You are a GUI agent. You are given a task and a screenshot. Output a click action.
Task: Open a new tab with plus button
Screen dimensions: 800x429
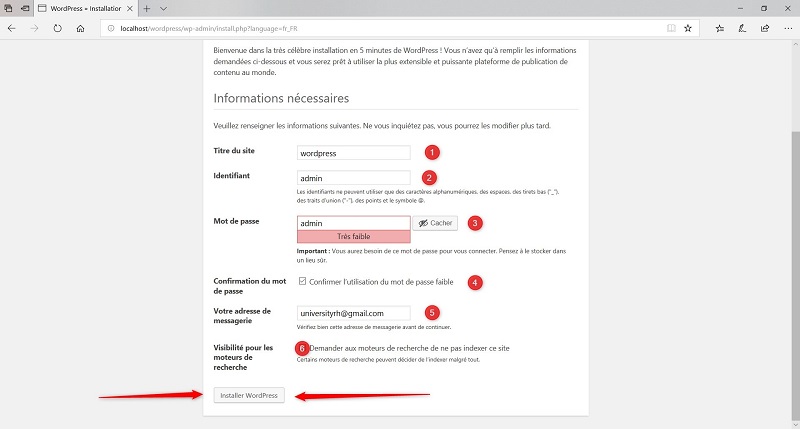point(146,9)
